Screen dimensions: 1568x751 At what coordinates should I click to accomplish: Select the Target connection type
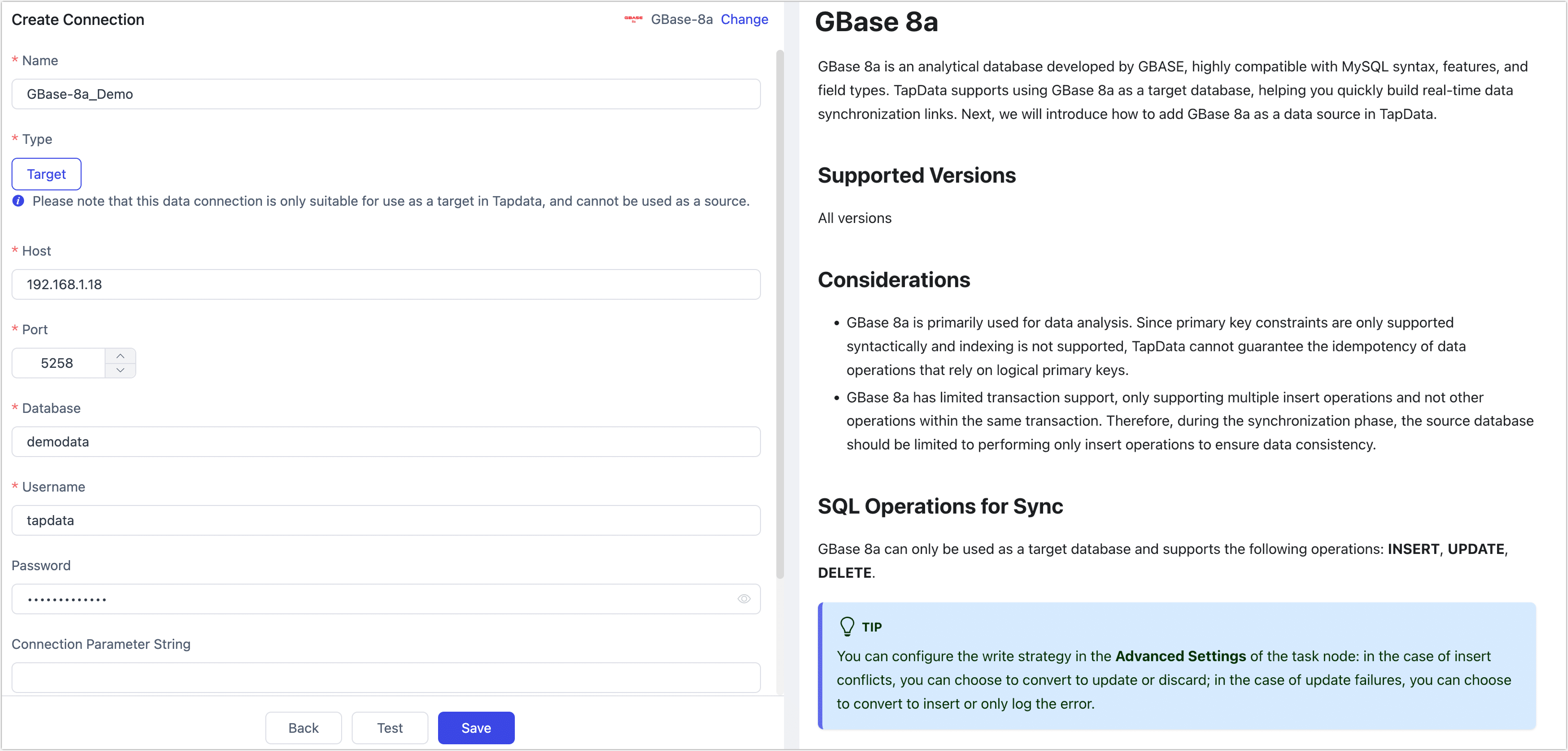(x=46, y=174)
